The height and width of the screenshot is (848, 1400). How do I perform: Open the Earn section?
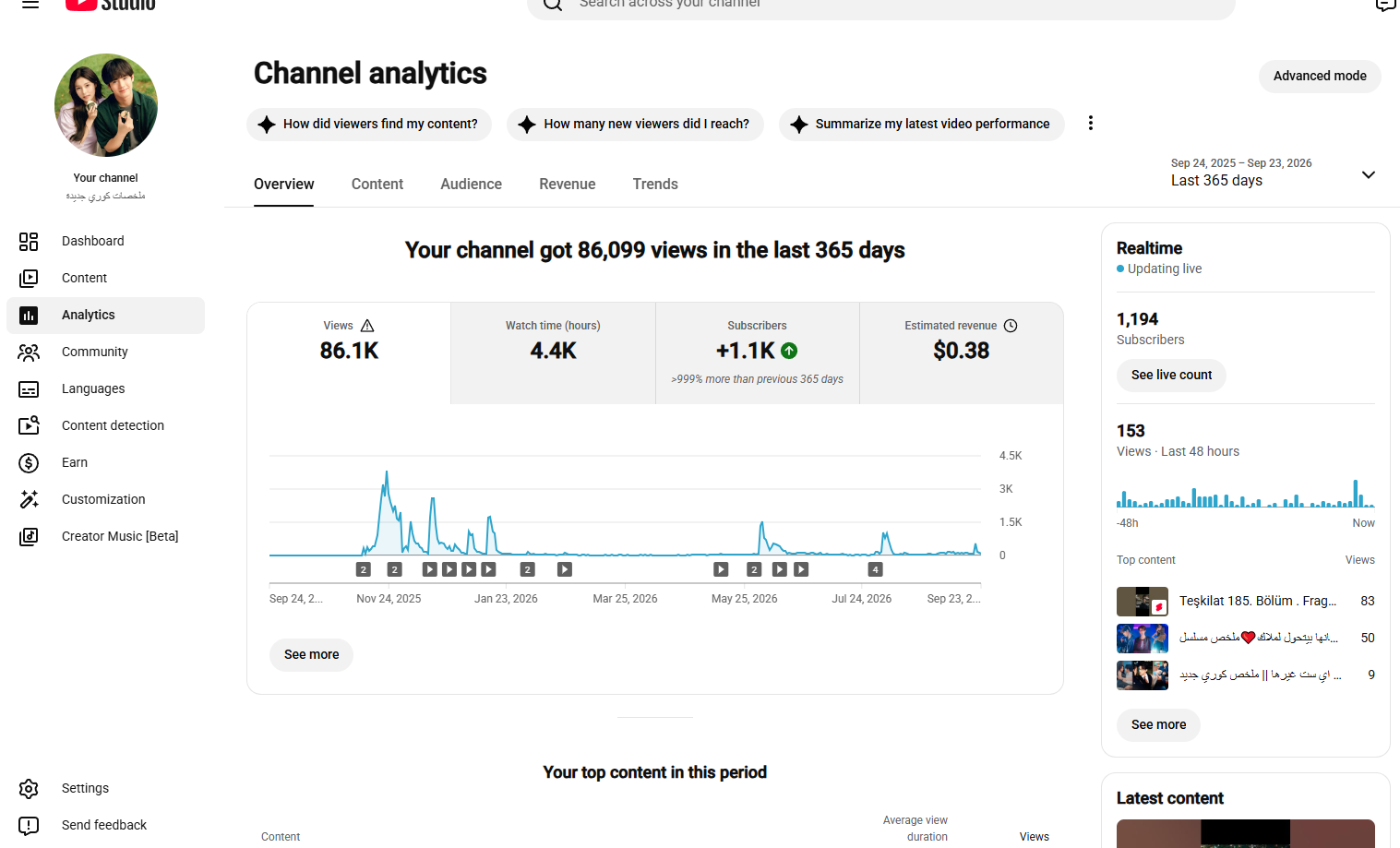(105, 462)
